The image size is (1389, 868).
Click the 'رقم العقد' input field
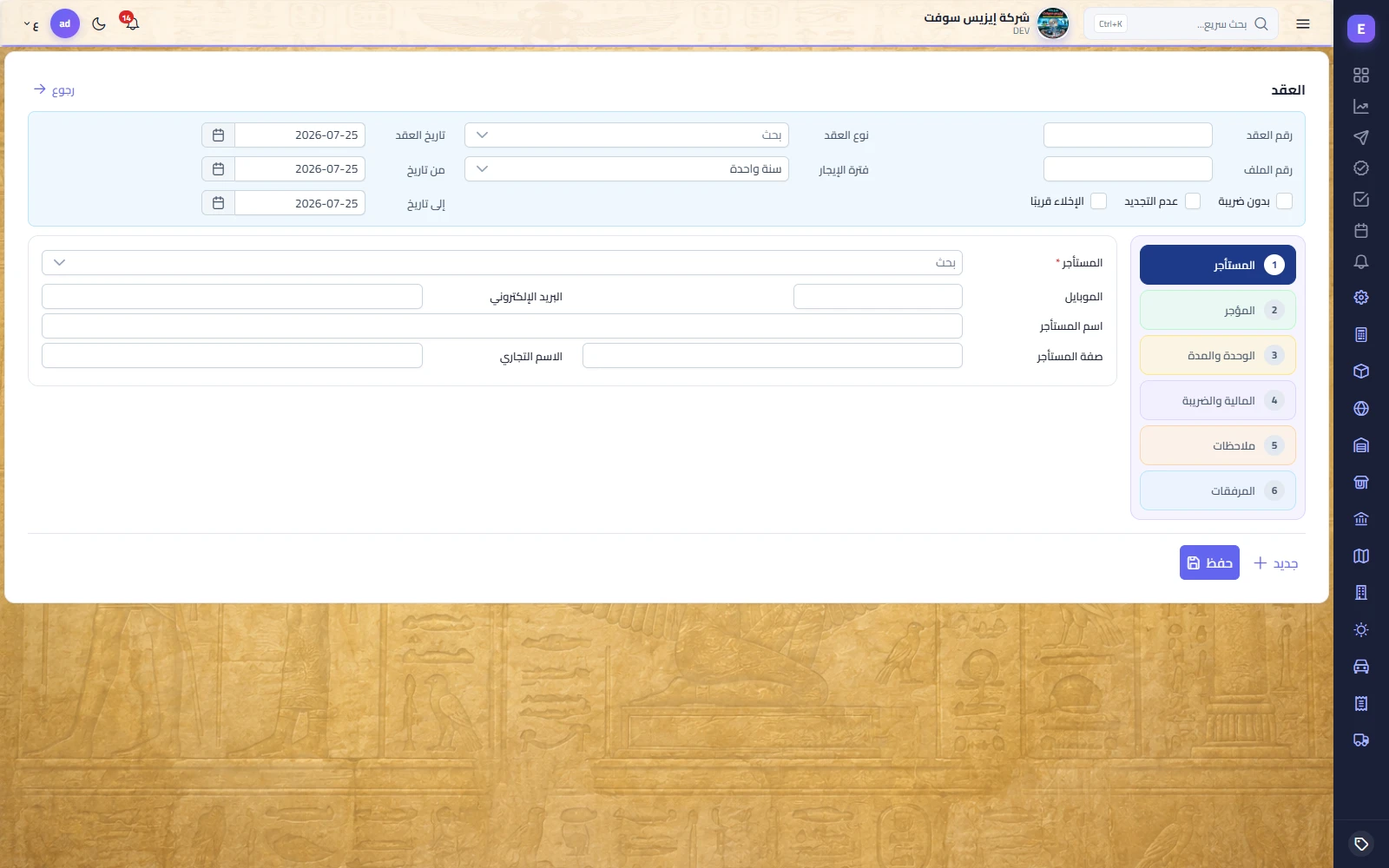click(x=1128, y=135)
